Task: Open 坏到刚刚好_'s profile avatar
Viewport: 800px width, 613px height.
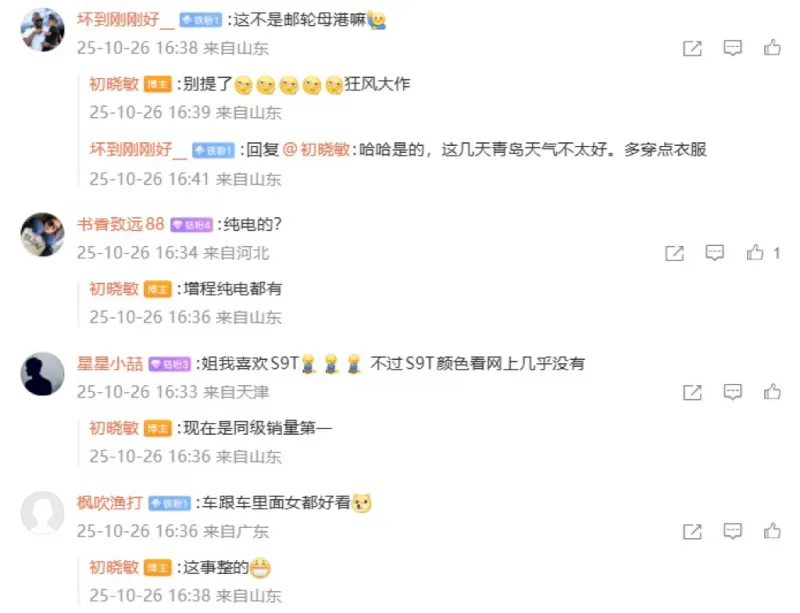Action: 42,30
